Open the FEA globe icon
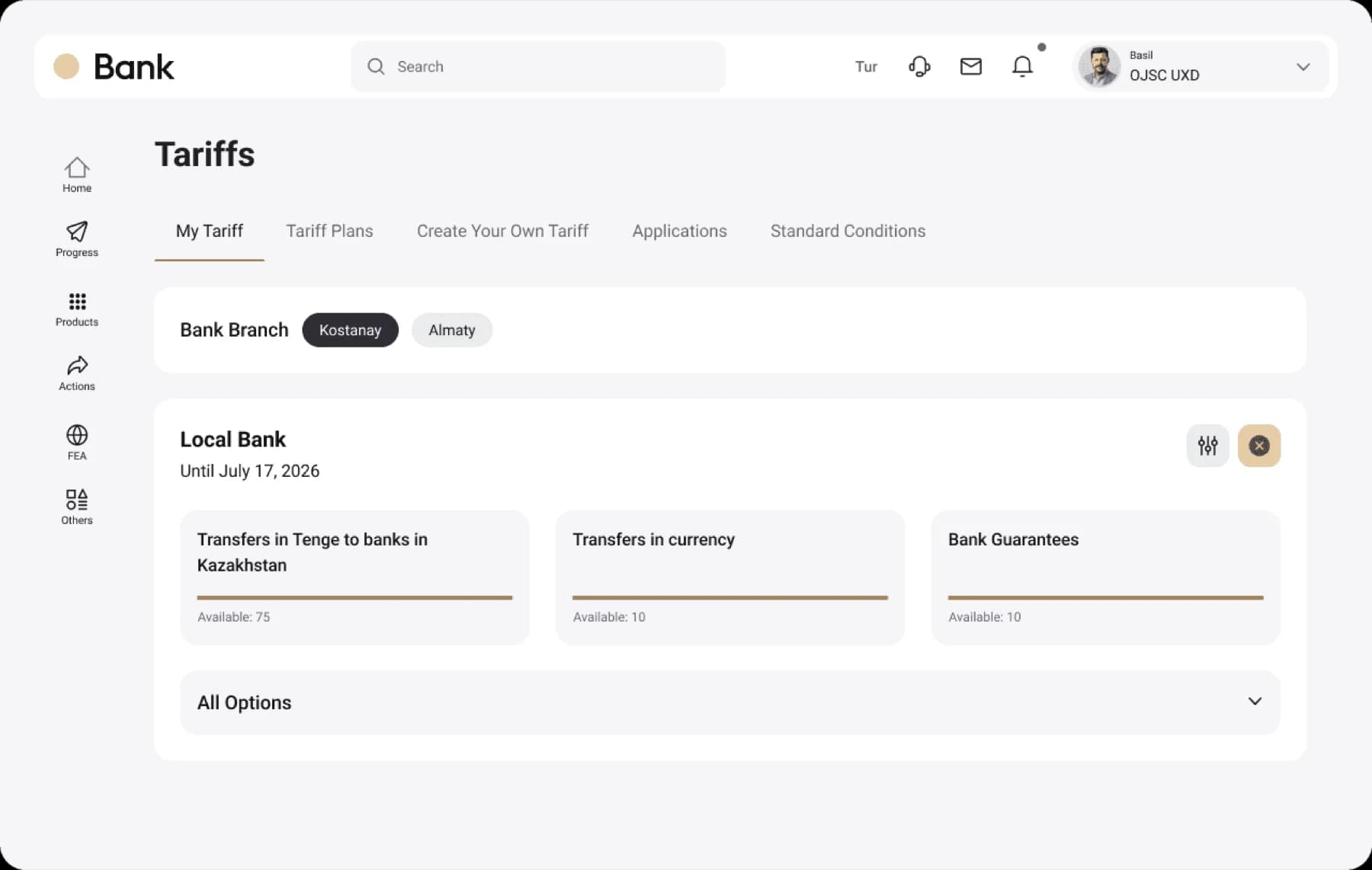 tap(76, 435)
